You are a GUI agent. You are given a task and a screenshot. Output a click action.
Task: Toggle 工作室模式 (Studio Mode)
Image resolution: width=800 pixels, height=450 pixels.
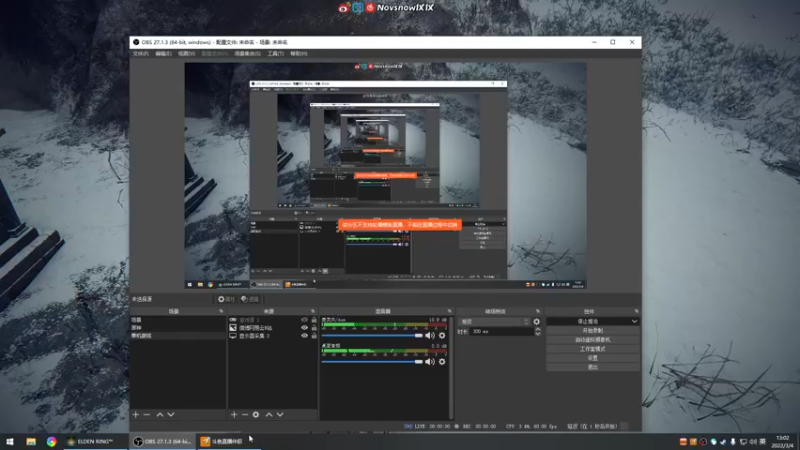click(592, 349)
